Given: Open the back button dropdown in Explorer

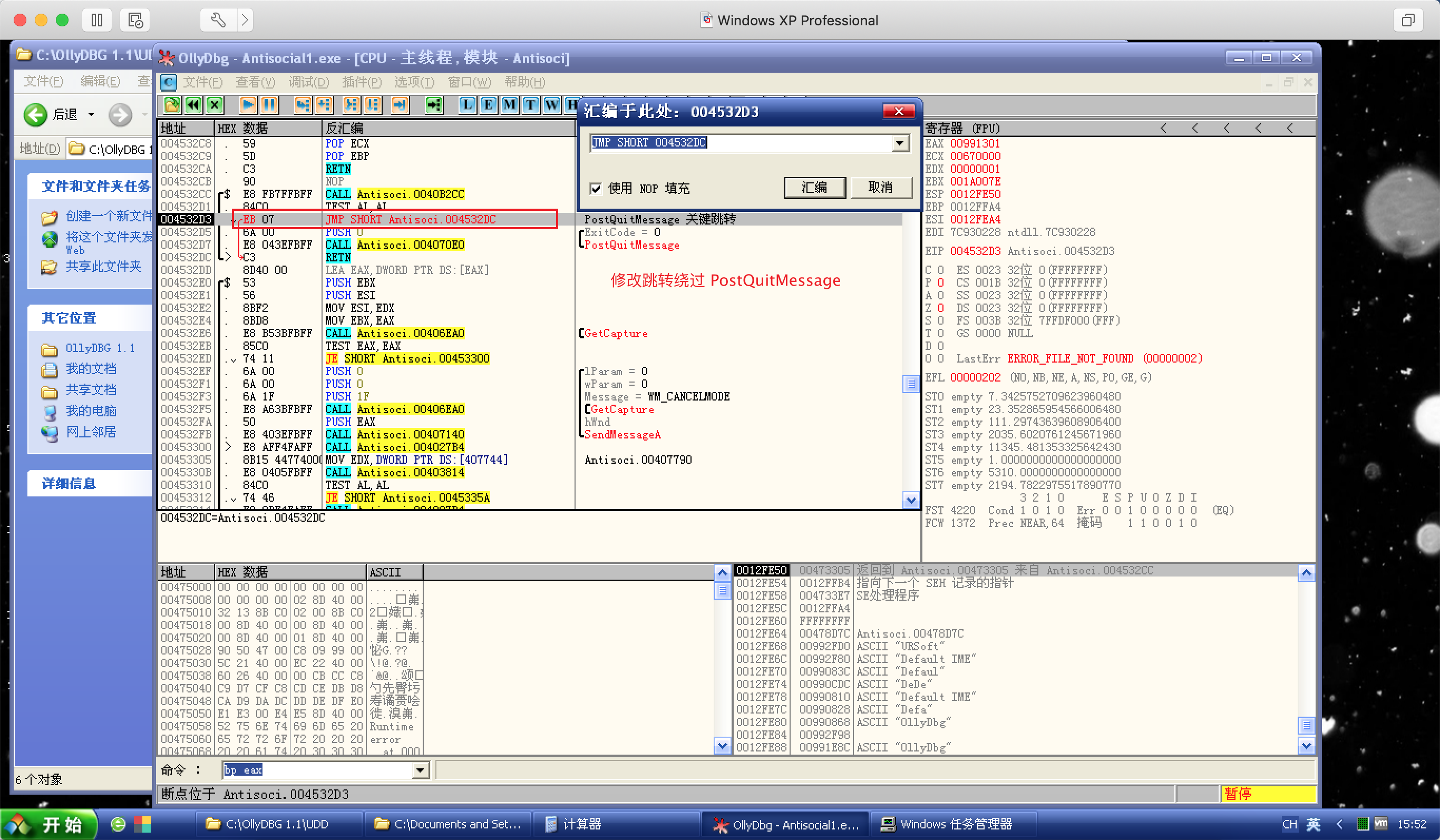Looking at the screenshot, I should click(x=91, y=114).
